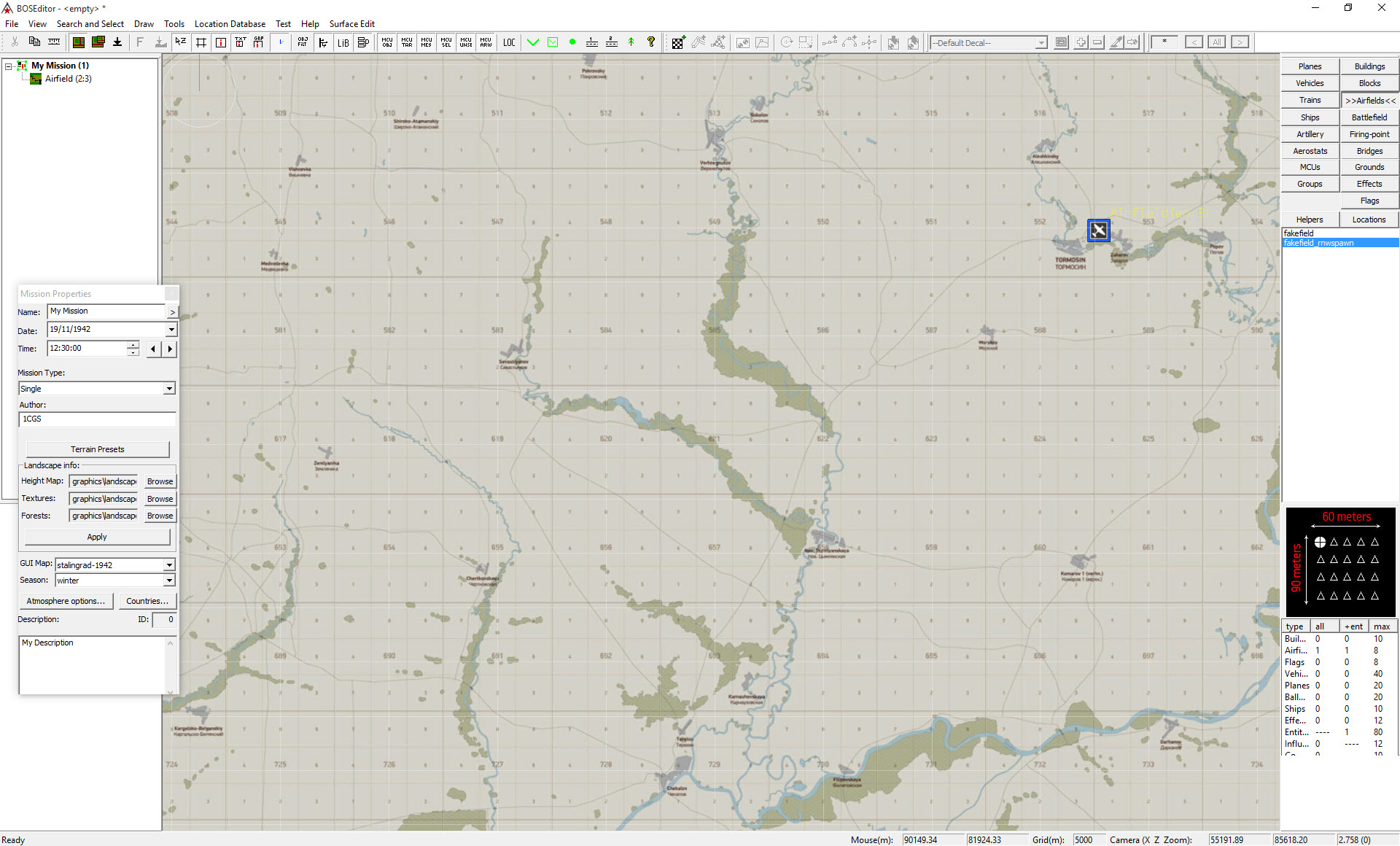Select fakefield_mwspawn list entry
This screenshot has width=1400, height=846.
pos(1340,243)
